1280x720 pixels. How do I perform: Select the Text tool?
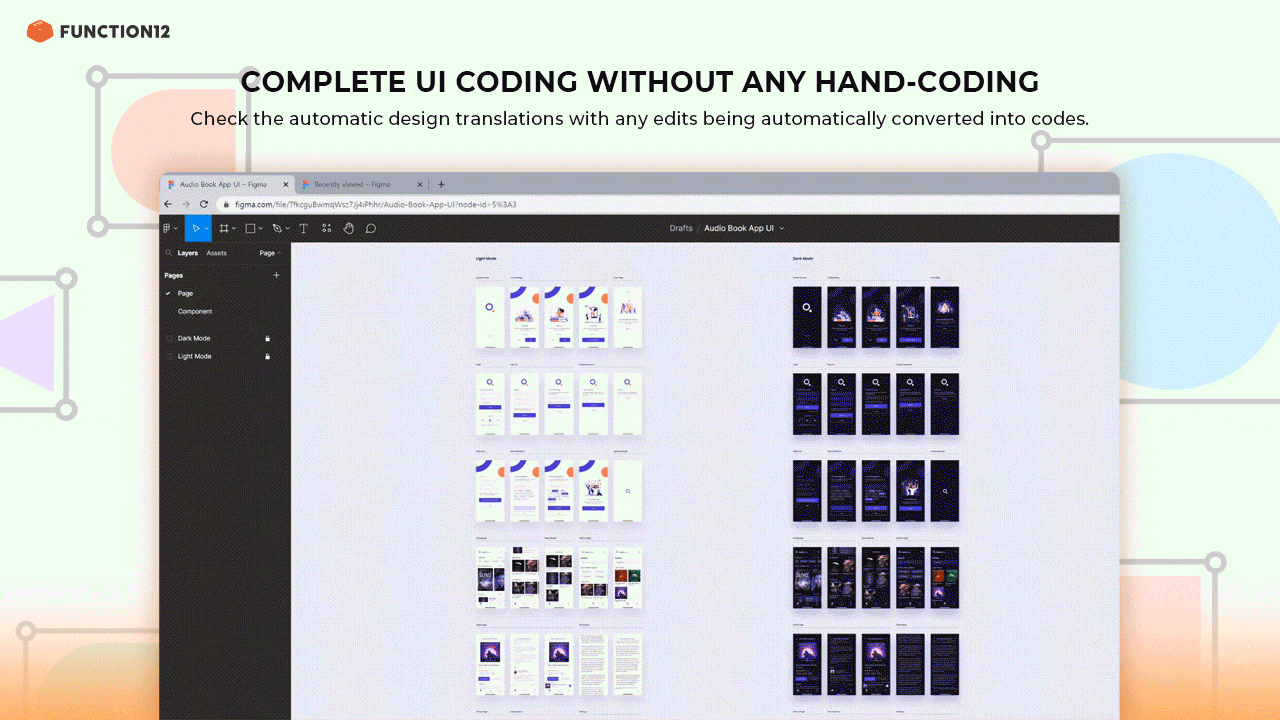[x=304, y=228]
